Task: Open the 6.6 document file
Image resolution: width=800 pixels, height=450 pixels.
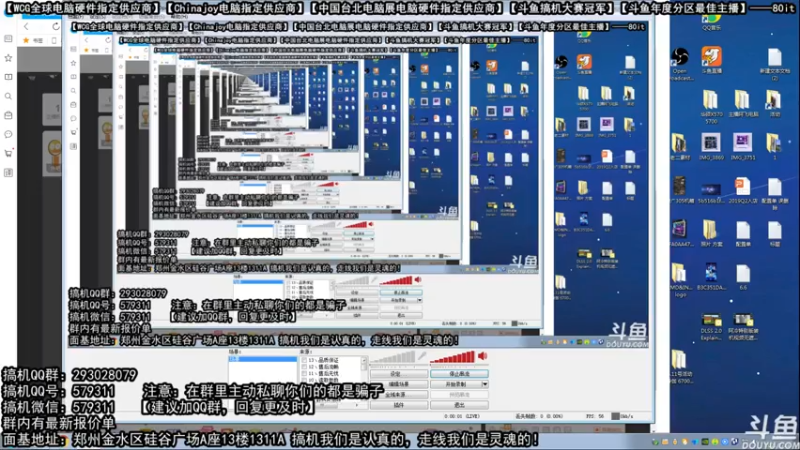Action: (x=742, y=278)
